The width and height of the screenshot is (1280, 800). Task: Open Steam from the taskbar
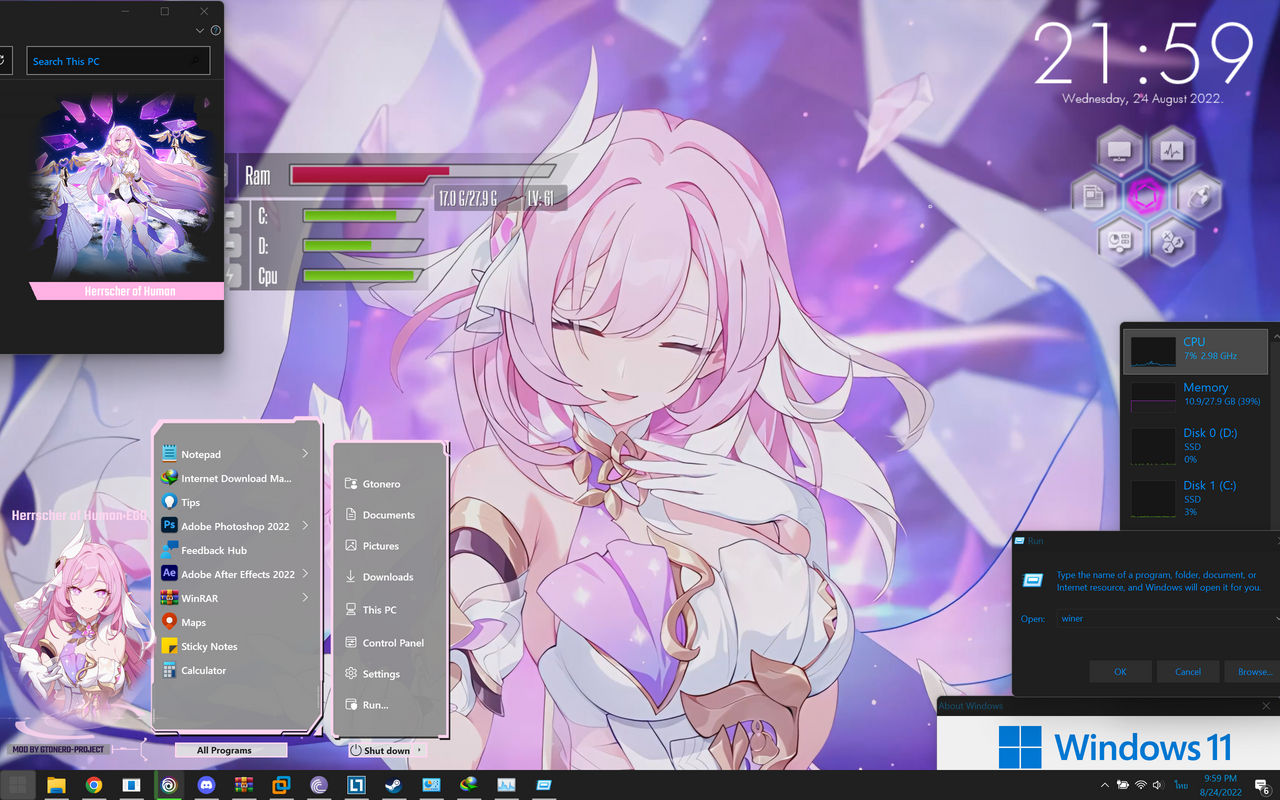[394, 785]
